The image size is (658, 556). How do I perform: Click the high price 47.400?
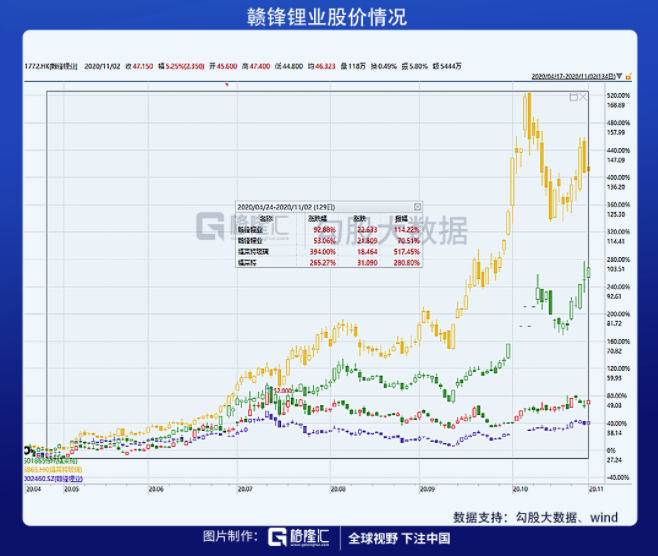[259, 66]
